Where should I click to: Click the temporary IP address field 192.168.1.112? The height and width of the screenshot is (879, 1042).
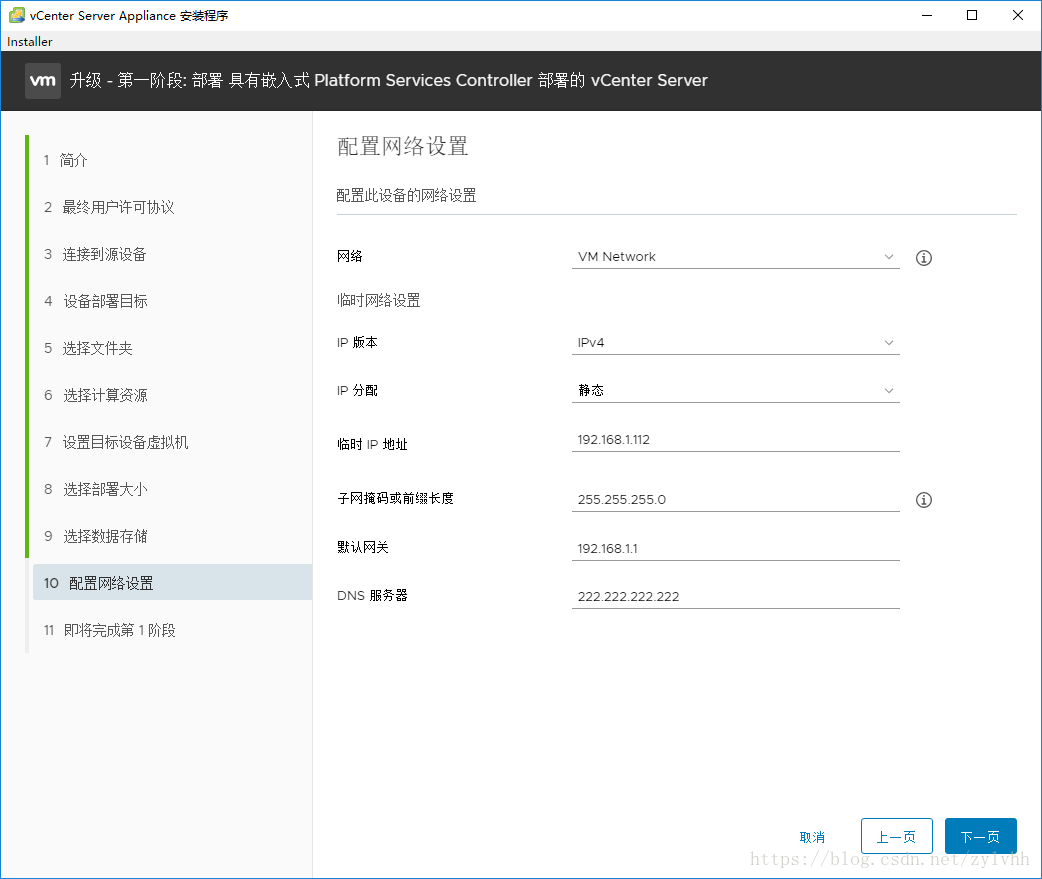736,440
